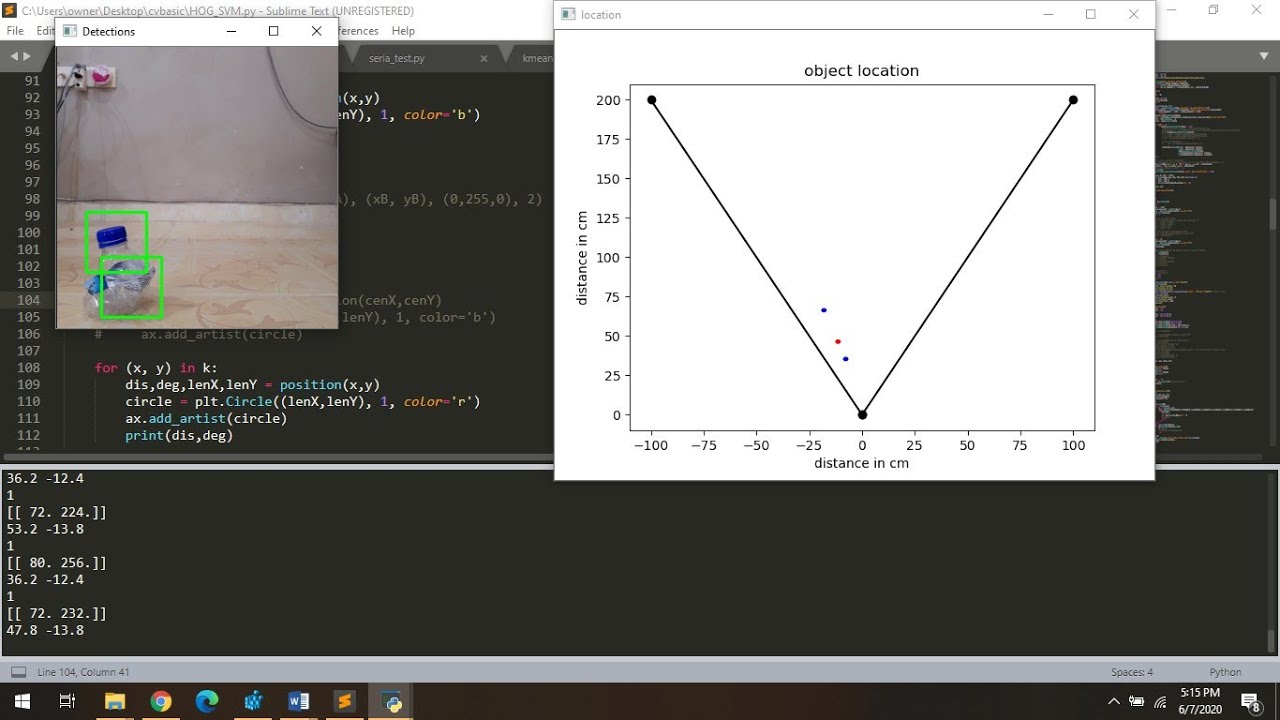Click 'dis,deg,lenX,lenY = position(x,y)' on line 109
Image resolution: width=1280 pixels, height=720 pixels.
coord(252,384)
